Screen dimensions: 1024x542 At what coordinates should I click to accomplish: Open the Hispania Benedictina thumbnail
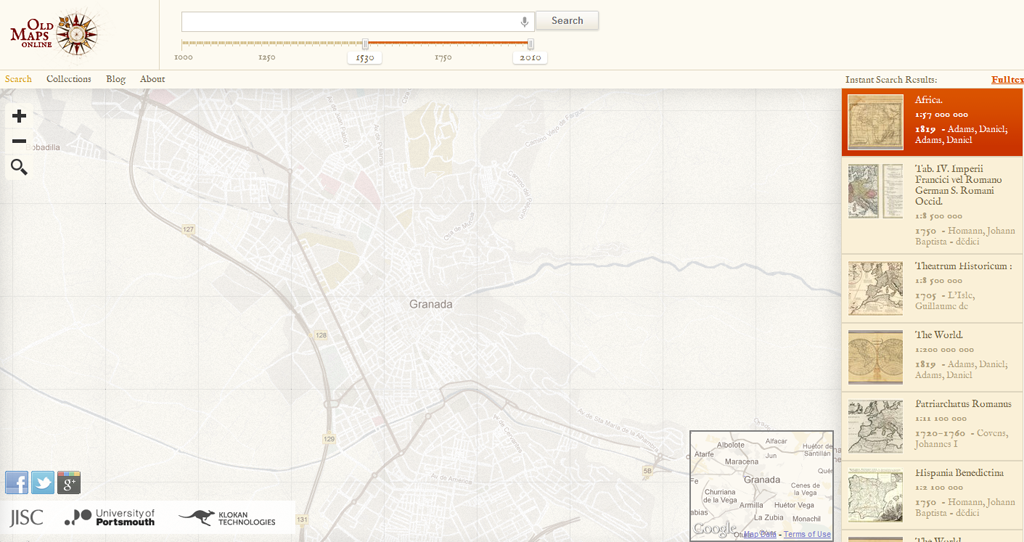pyautogui.click(x=876, y=495)
